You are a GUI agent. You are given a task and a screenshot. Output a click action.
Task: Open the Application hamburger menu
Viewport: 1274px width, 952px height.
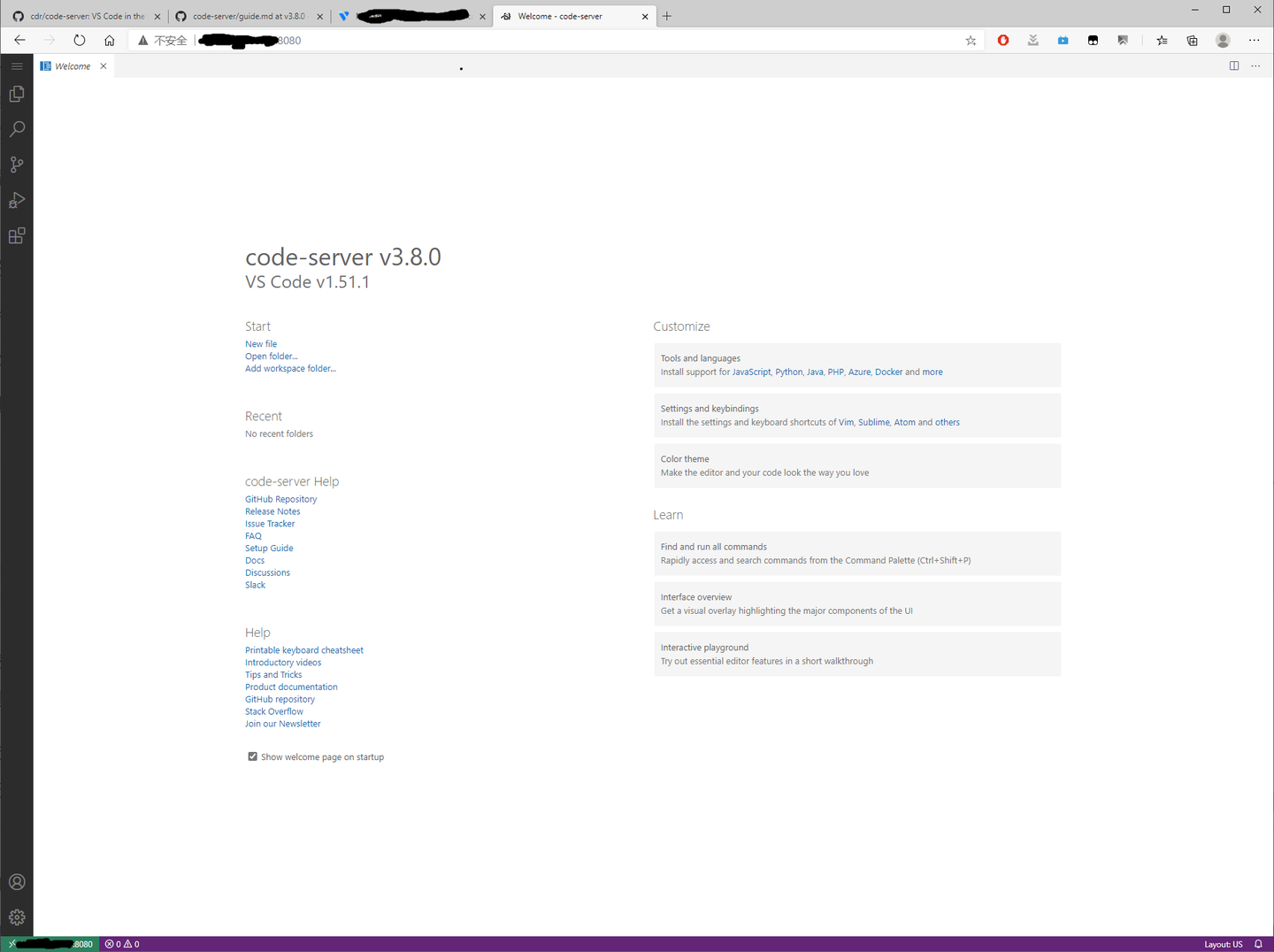[17, 65]
